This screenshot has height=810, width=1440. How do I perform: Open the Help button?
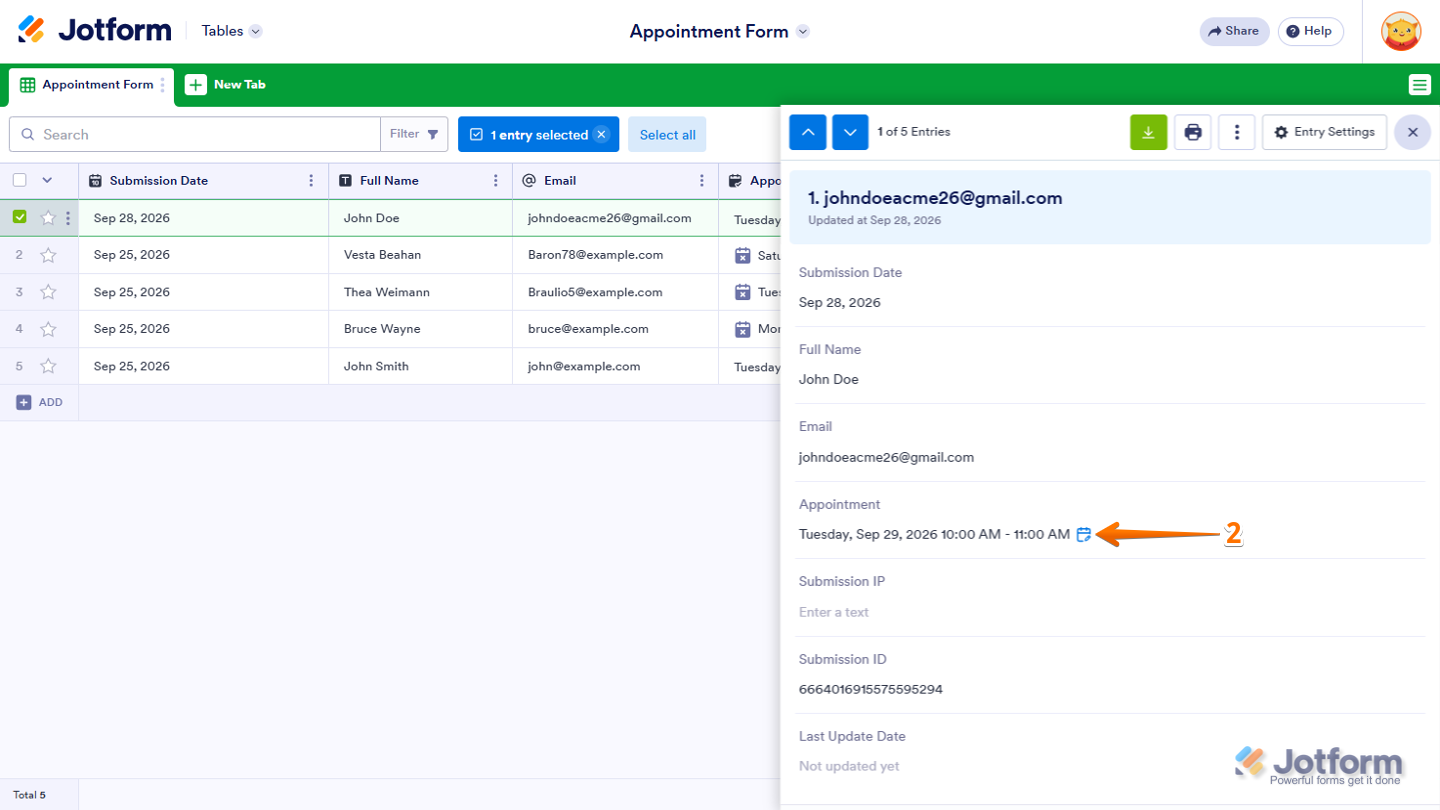(x=1310, y=31)
